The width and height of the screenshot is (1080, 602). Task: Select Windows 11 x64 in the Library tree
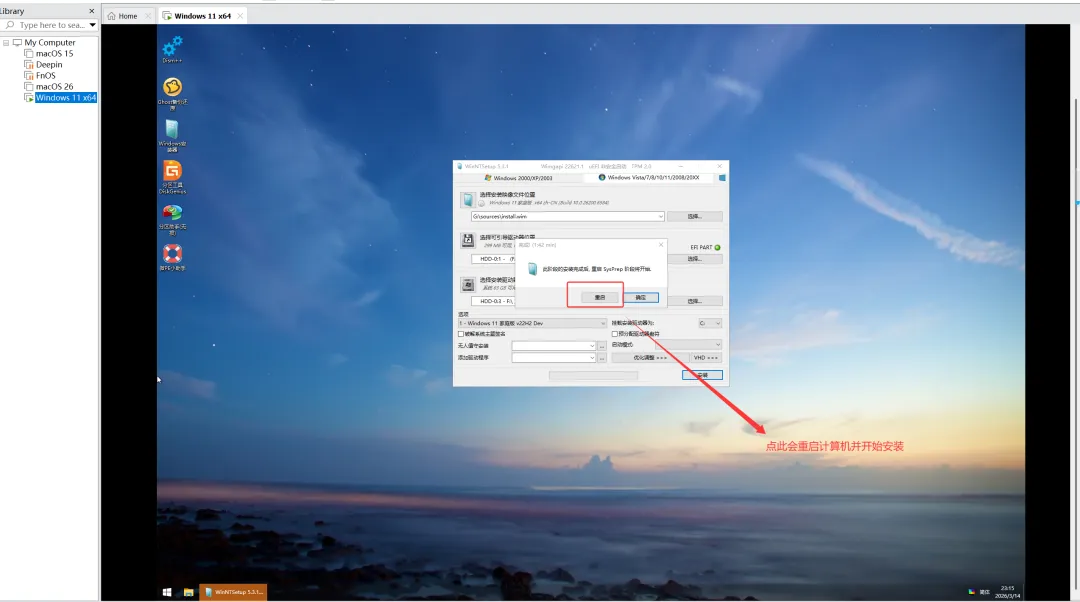click(x=65, y=98)
